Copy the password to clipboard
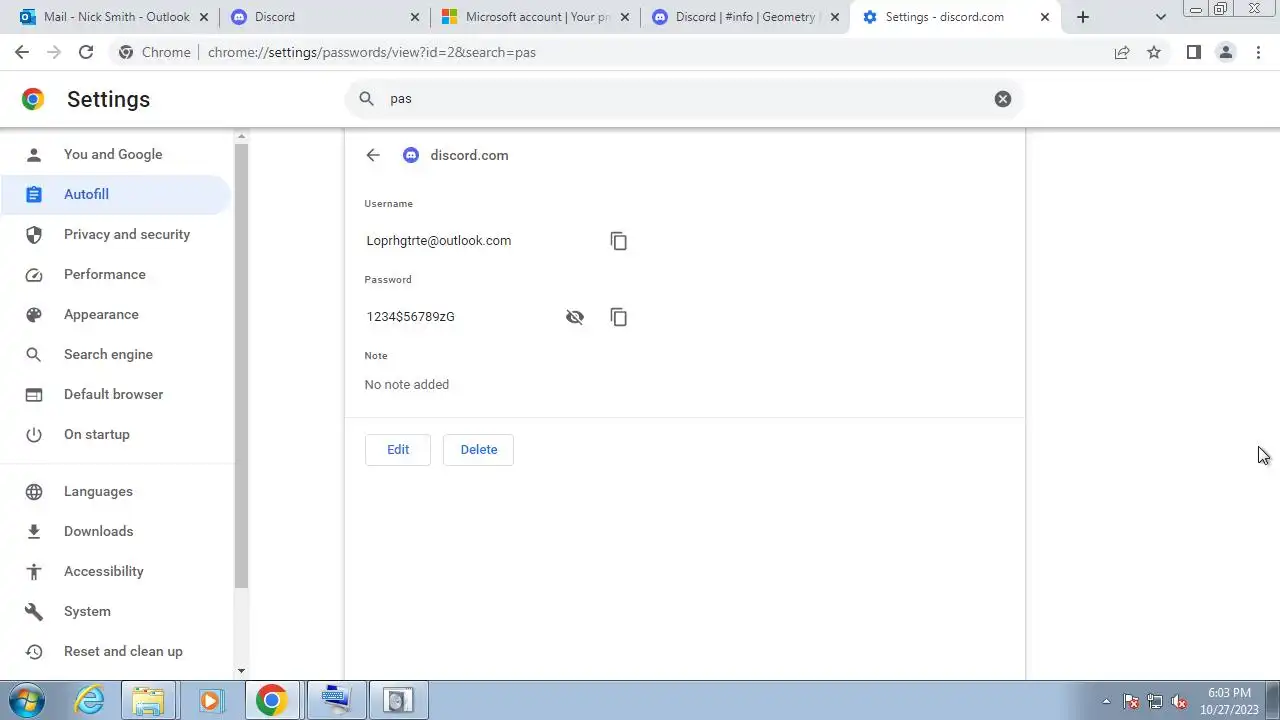This screenshot has width=1280, height=720. click(619, 317)
